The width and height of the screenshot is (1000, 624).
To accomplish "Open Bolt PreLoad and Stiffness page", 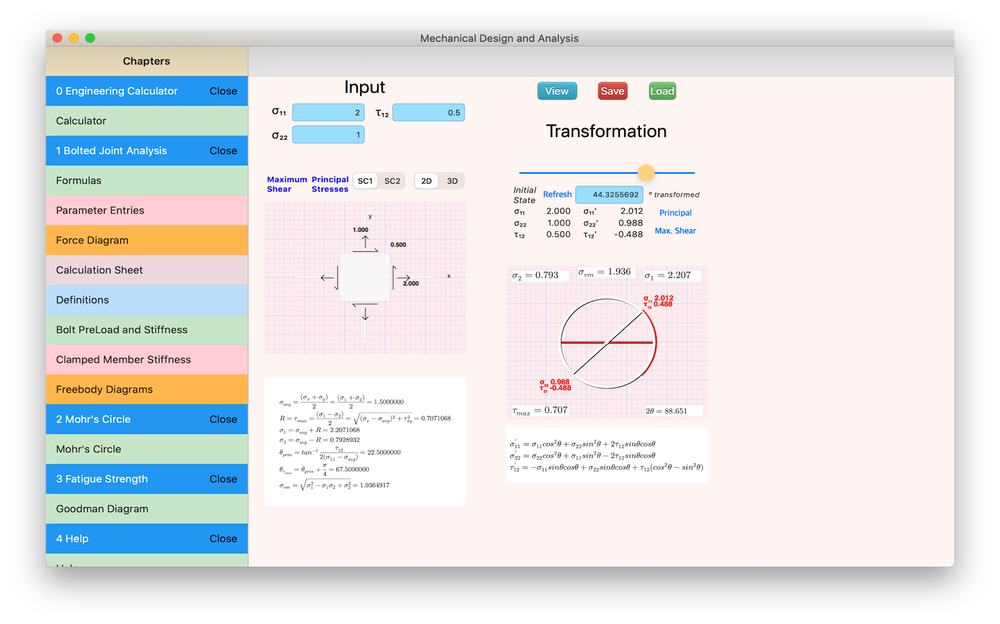I will 146,330.
